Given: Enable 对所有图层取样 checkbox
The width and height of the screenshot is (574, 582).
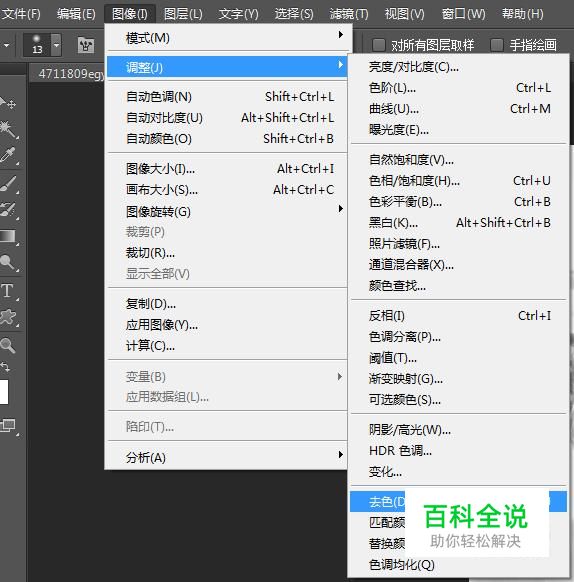Looking at the screenshot, I should 379,45.
